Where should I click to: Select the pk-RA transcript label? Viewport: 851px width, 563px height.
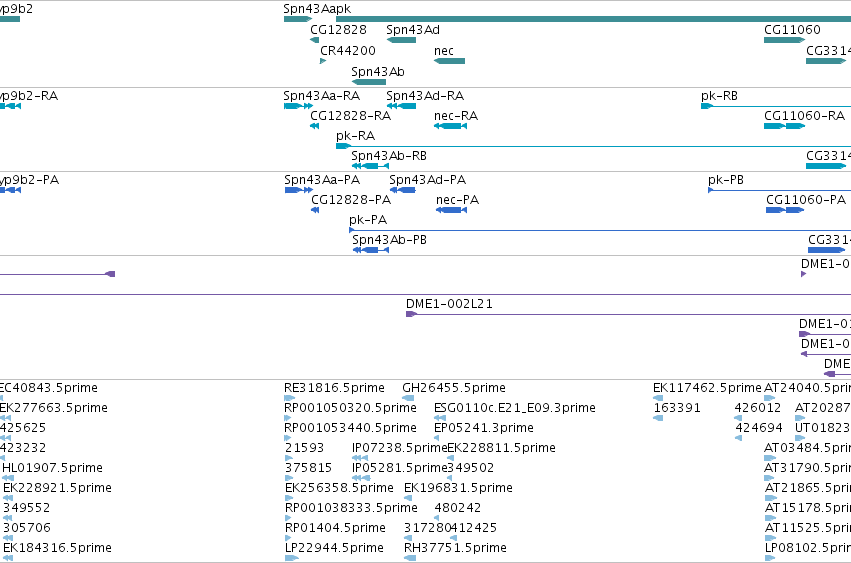[x=355, y=136]
